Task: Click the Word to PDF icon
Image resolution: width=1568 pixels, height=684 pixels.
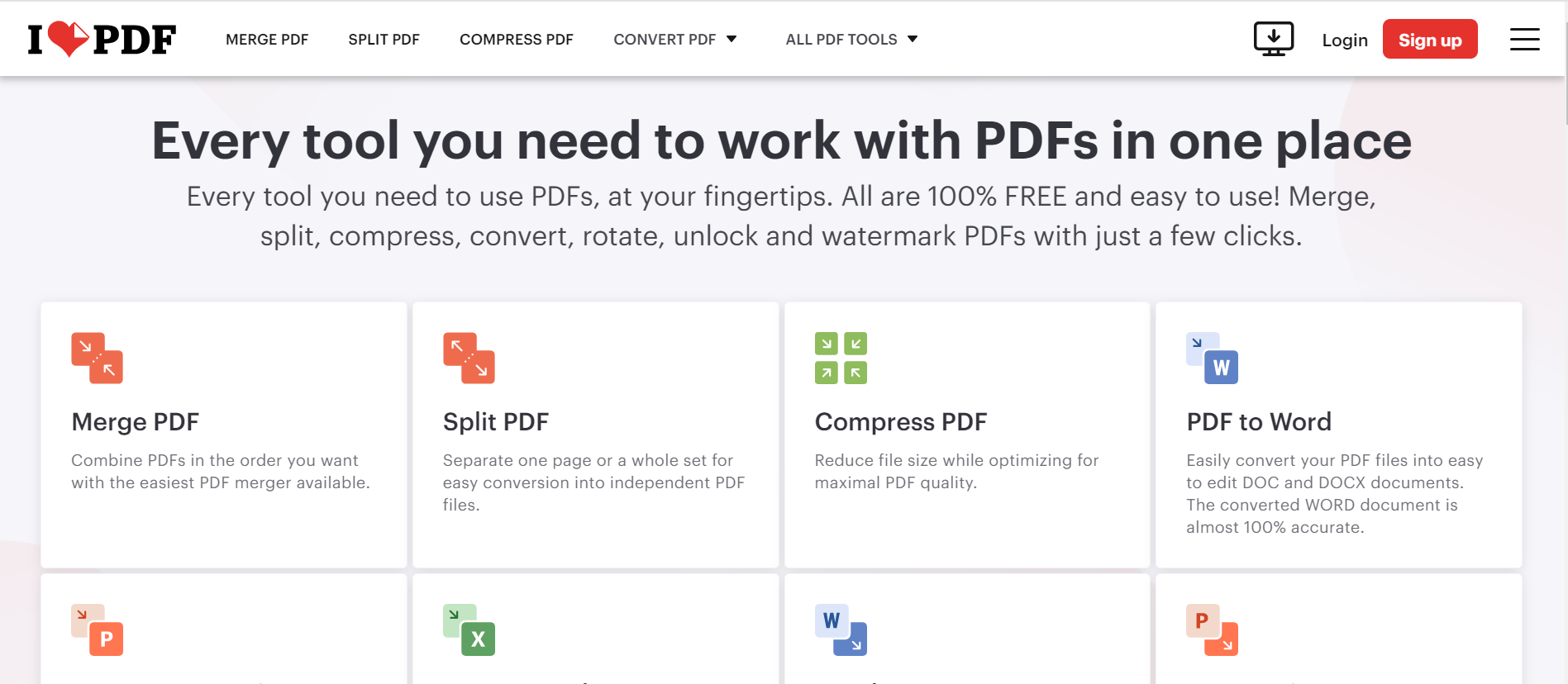Action: 841,629
